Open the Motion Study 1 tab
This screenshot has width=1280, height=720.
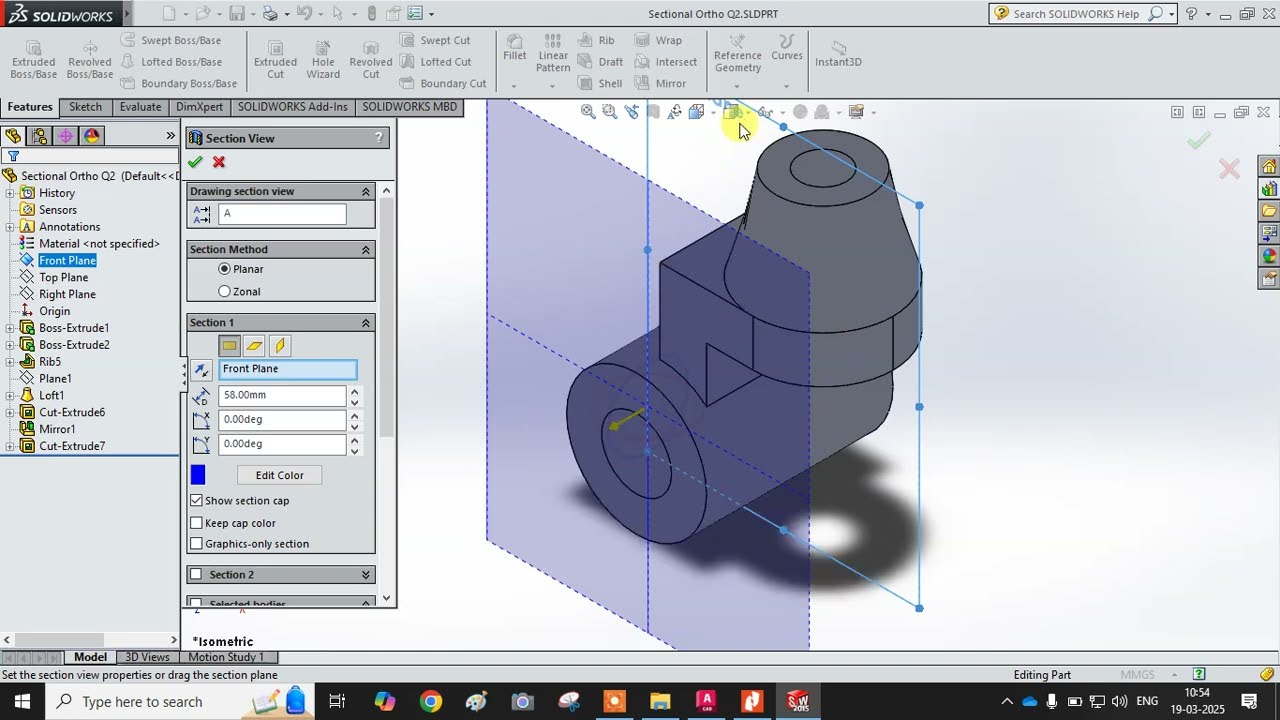(226, 657)
